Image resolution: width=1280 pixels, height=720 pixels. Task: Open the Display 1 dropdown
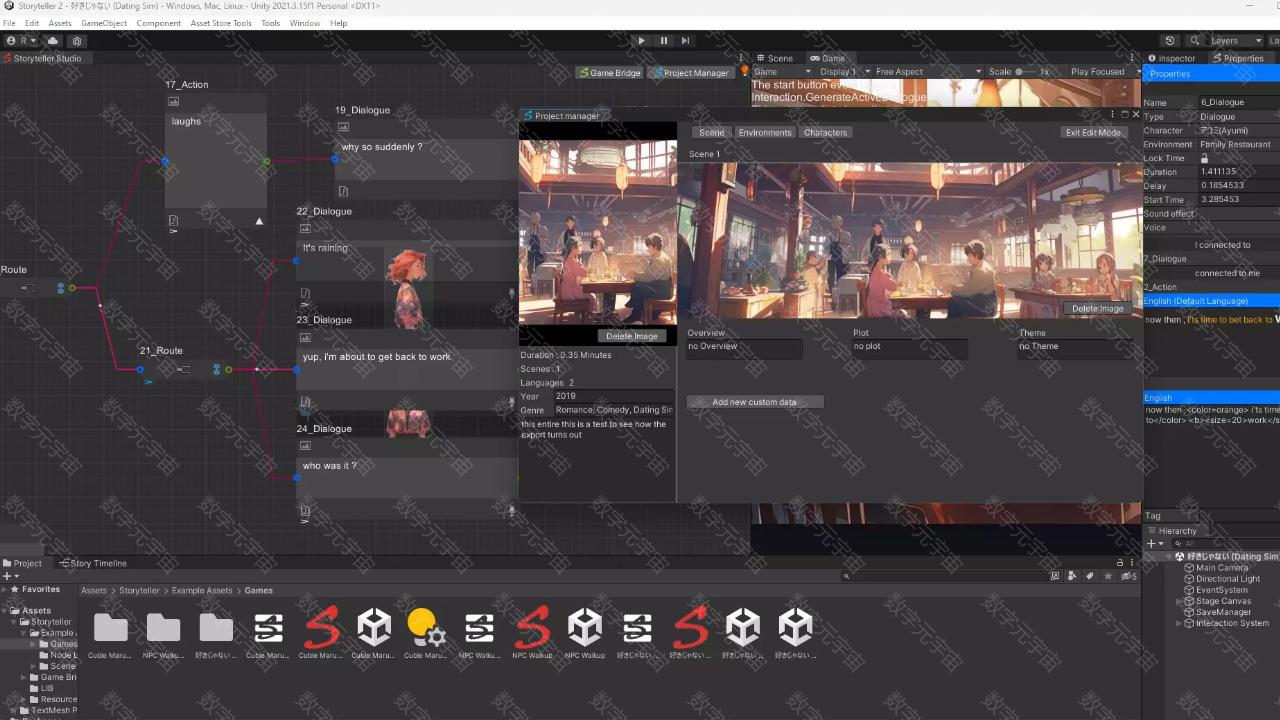tap(842, 72)
